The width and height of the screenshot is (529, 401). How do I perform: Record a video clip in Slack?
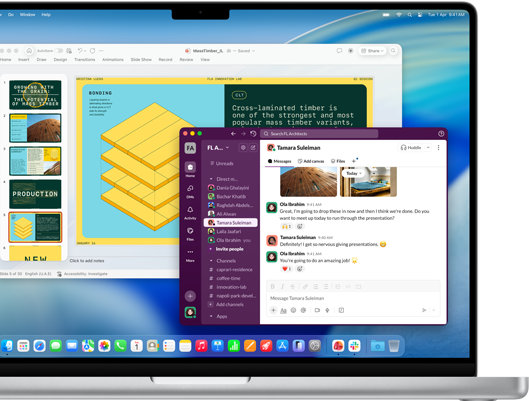pyautogui.click(x=317, y=310)
